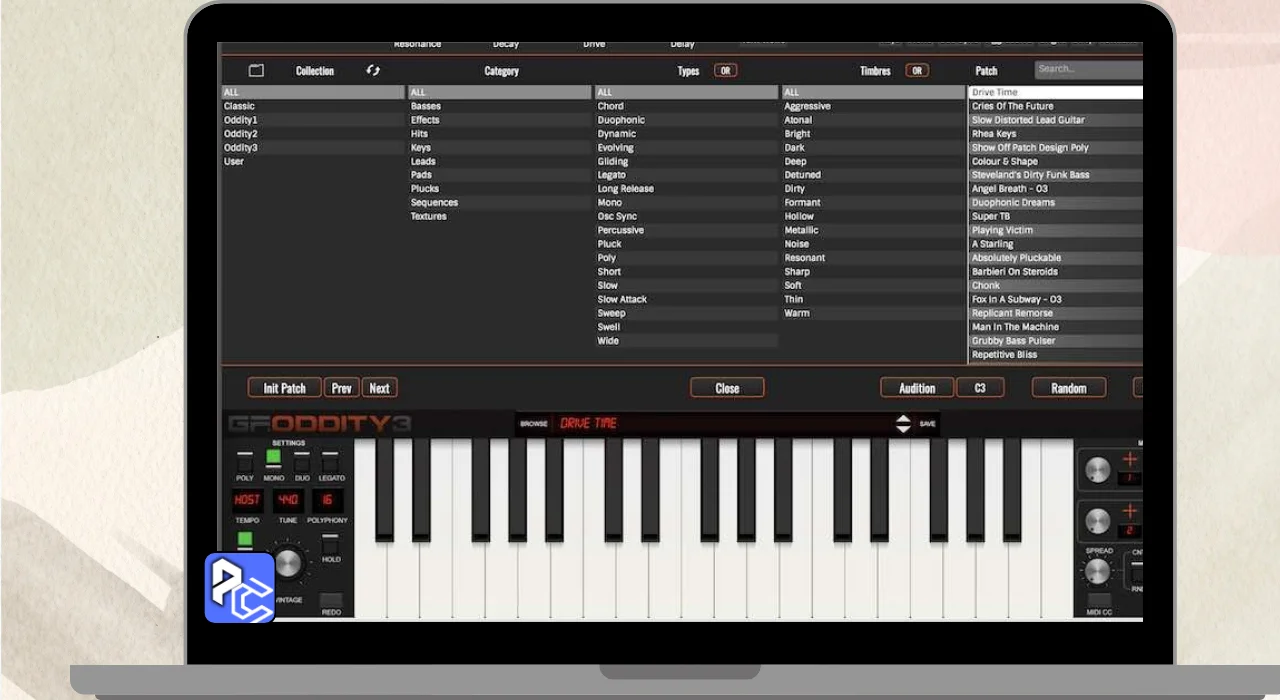This screenshot has height=700, width=1280.
Task: Click the VINTAGE knob
Action: [x=288, y=564]
